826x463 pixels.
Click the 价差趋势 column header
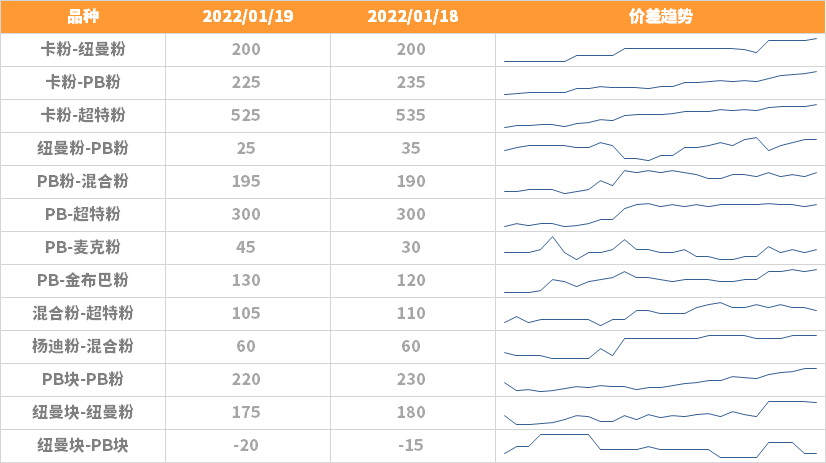click(661, 16)
